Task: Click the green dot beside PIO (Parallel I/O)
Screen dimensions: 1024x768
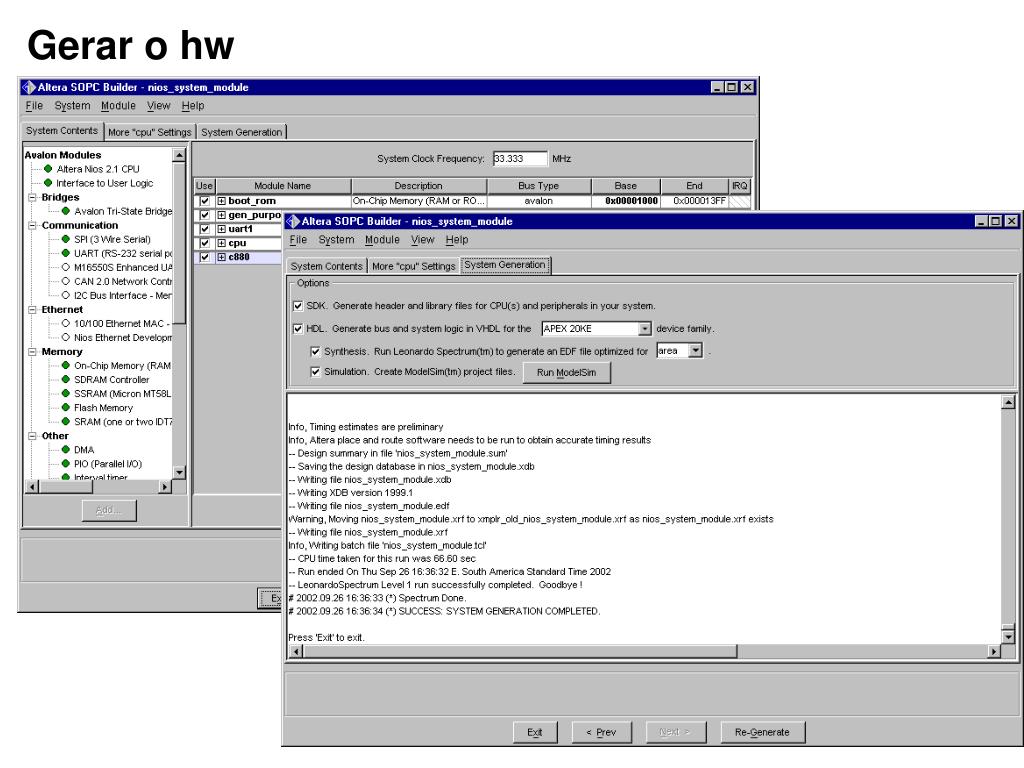Action: (x=65, y=464)
